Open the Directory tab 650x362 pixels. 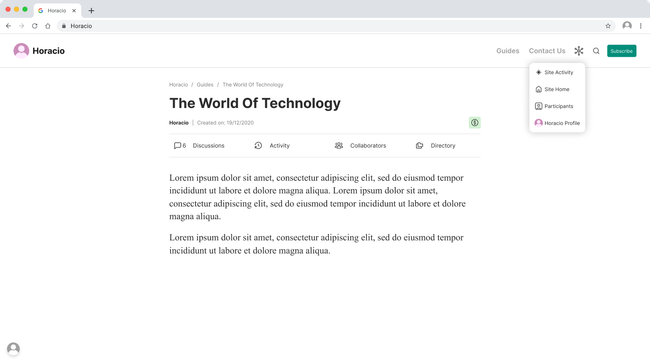(443, 146)
